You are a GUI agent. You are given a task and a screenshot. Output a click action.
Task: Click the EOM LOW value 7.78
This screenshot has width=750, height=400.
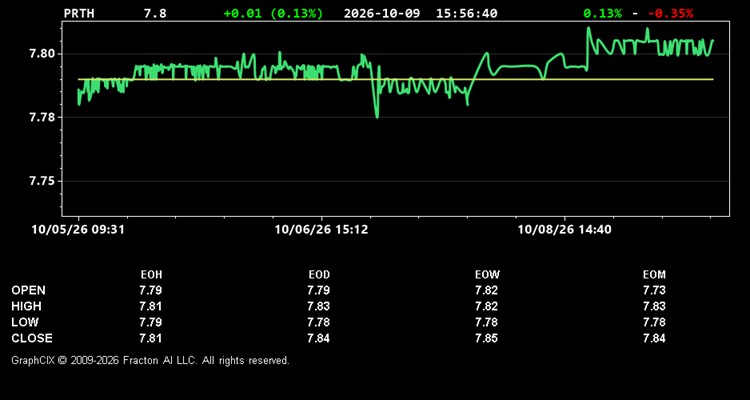(654, 322)
